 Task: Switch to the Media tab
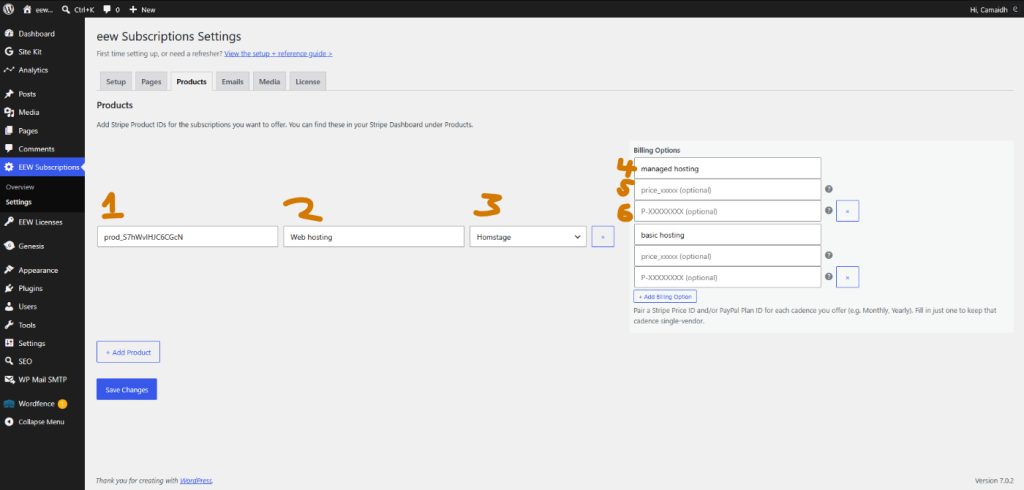pos(269,82)
